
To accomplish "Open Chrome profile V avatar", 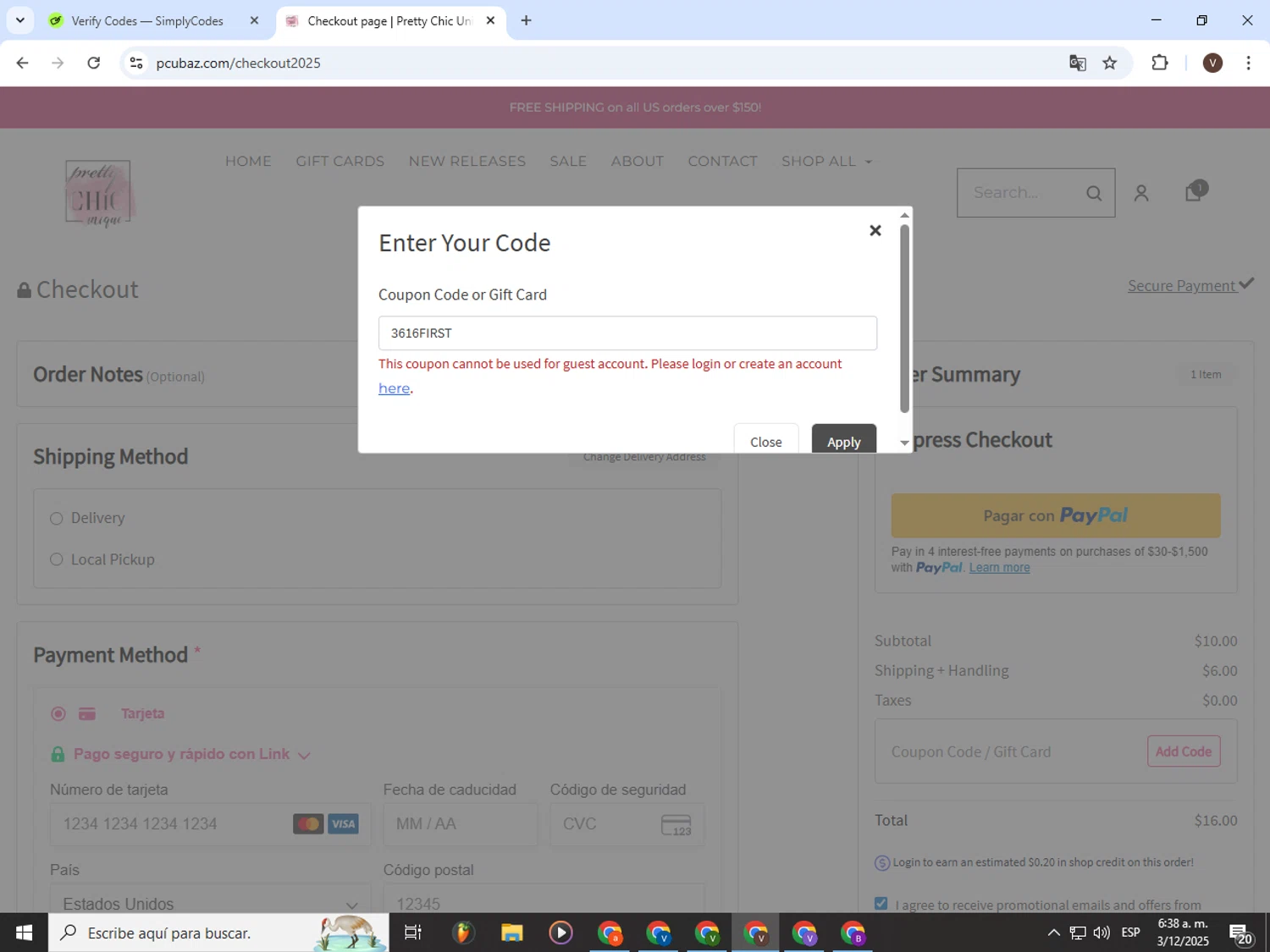I will 1212,63.
